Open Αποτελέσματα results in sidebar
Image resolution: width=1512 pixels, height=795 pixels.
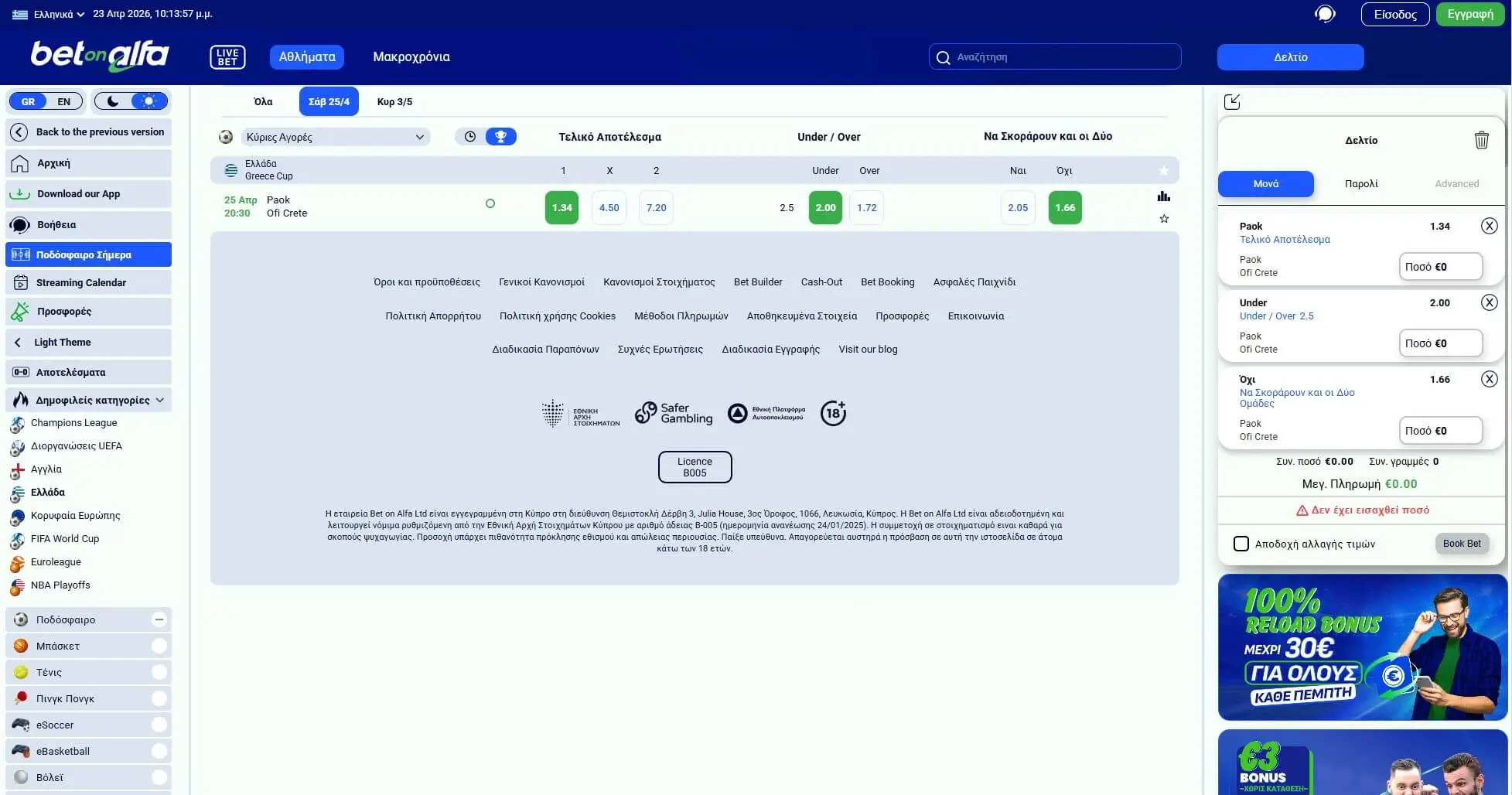click(x=88, y=372)
